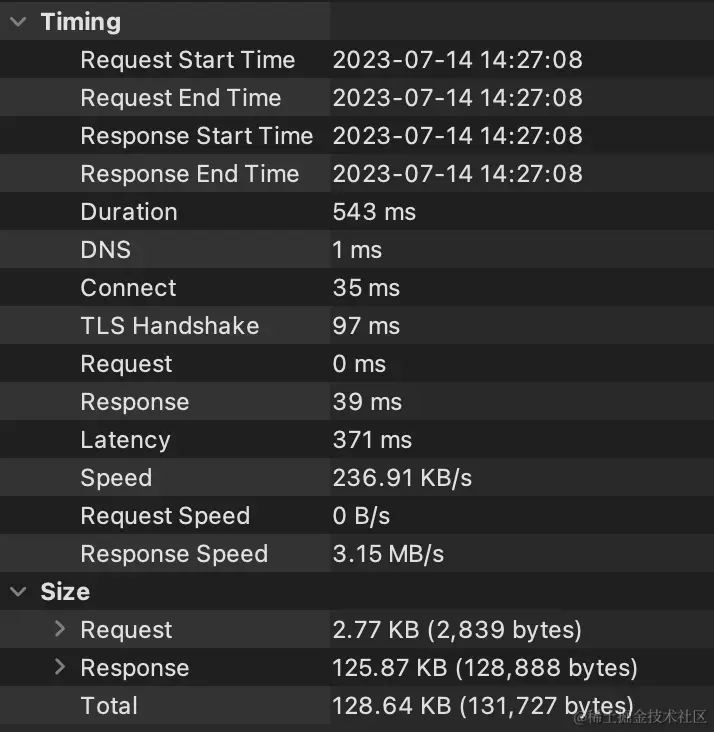Select the 3.15 MB/s Response Speed value

(388, 554)
